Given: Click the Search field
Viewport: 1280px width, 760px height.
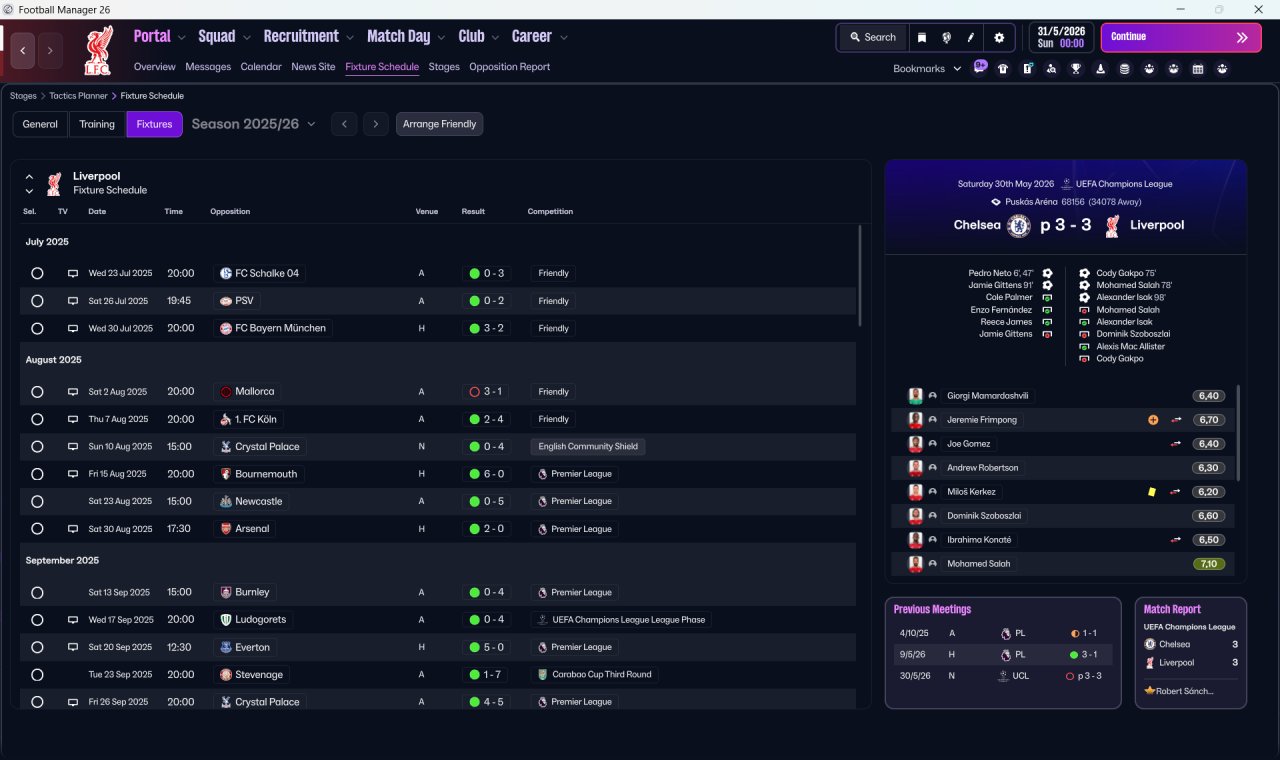Looking at the screenshot, I should (873, 37).
